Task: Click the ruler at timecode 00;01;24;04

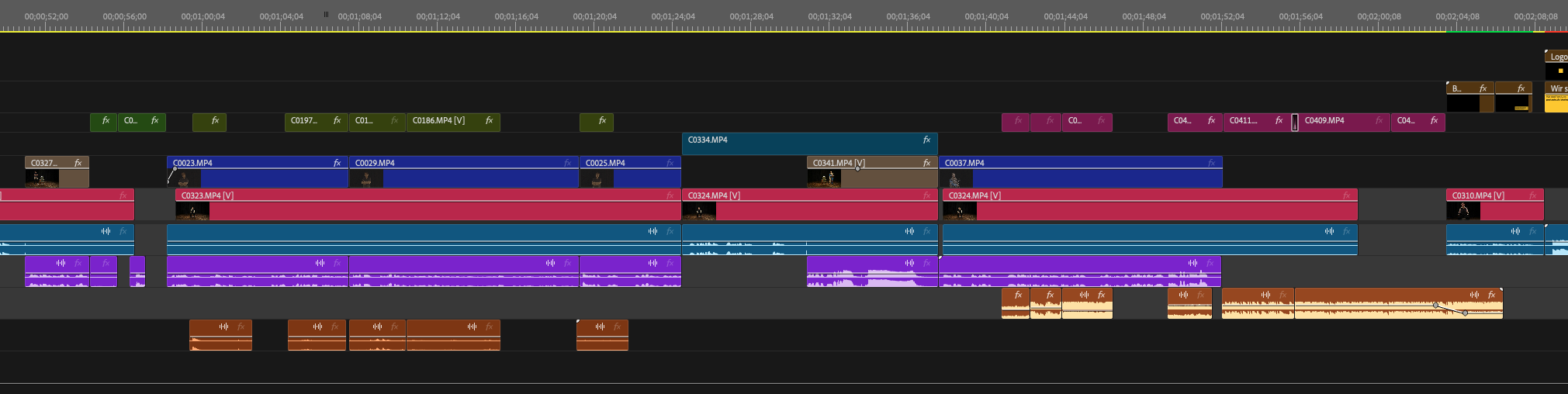Action: (673, 16)
